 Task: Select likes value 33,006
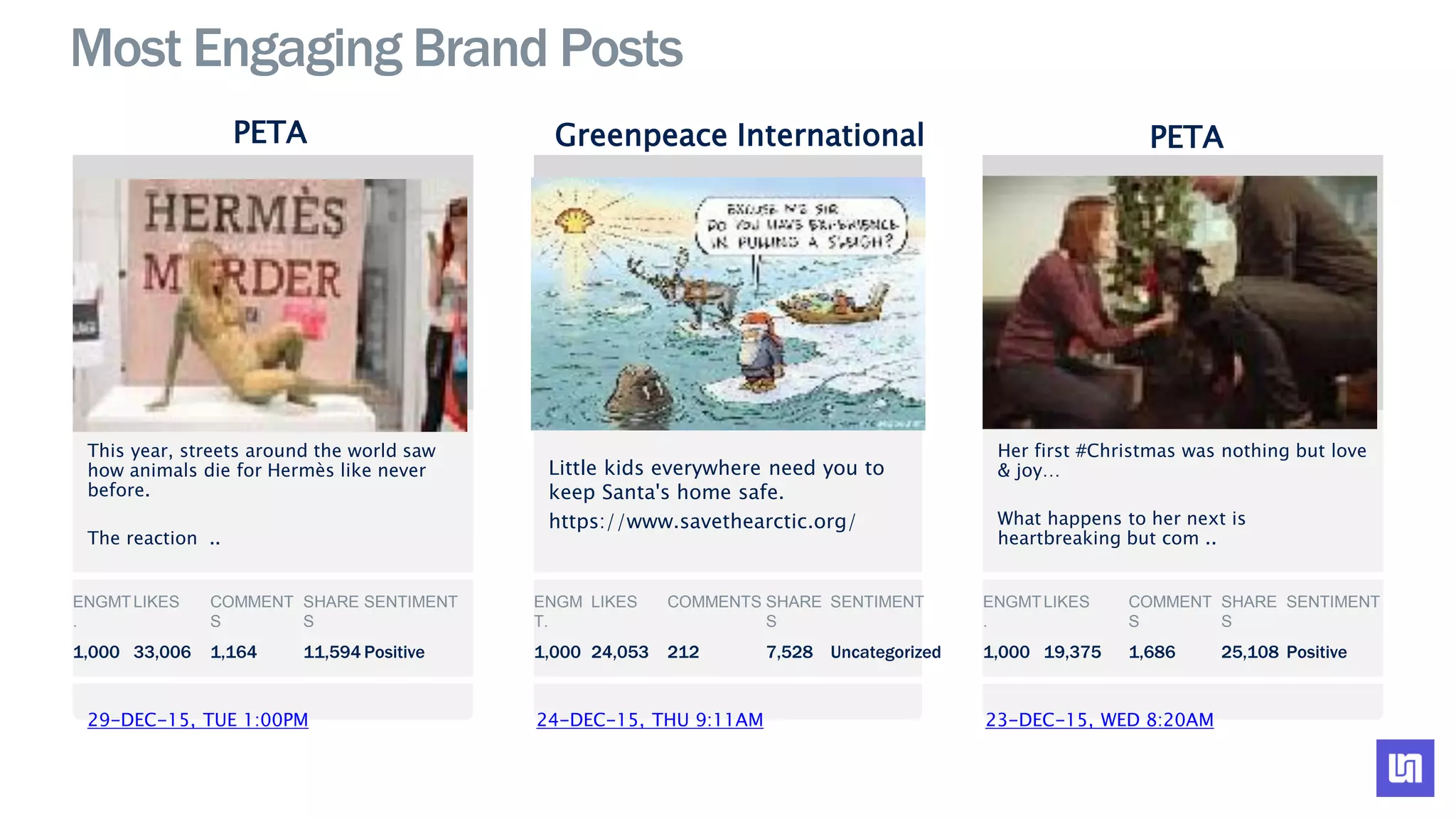click(162, 652)
